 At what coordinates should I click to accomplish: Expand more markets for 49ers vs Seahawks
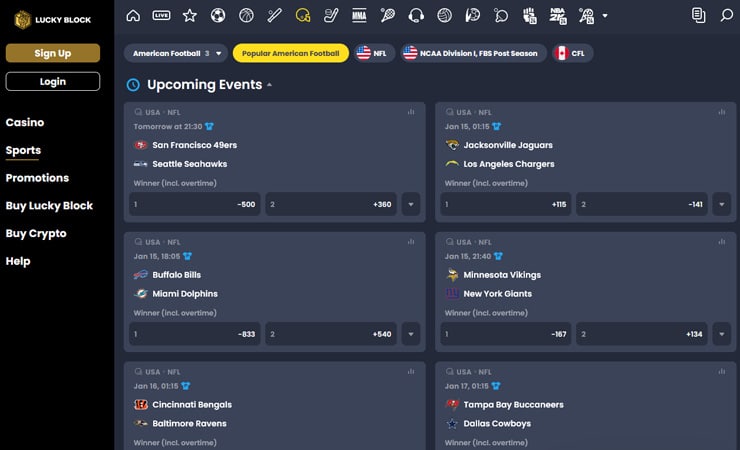click(411, 204)
